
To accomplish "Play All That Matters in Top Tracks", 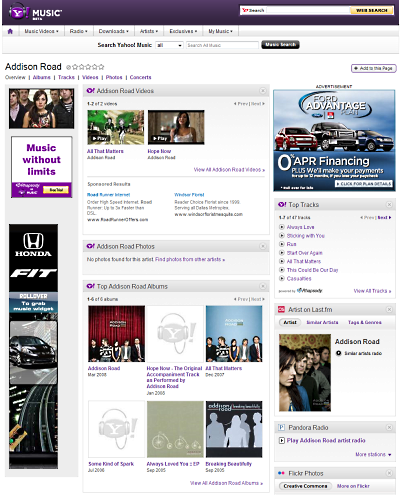I will [281, 261].
